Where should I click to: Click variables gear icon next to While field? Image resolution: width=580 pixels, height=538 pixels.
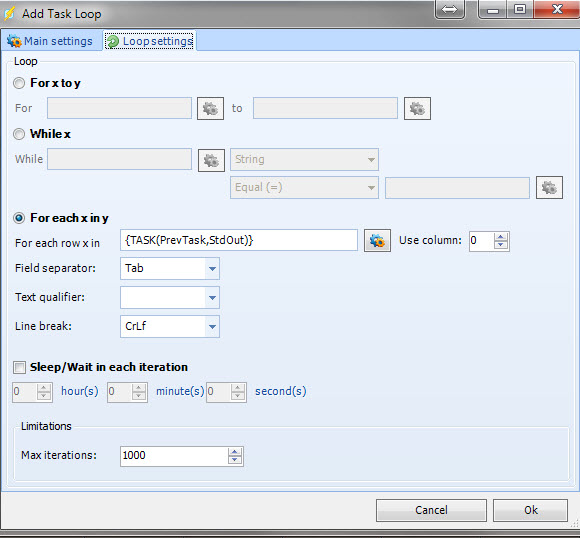click(211, 160)
